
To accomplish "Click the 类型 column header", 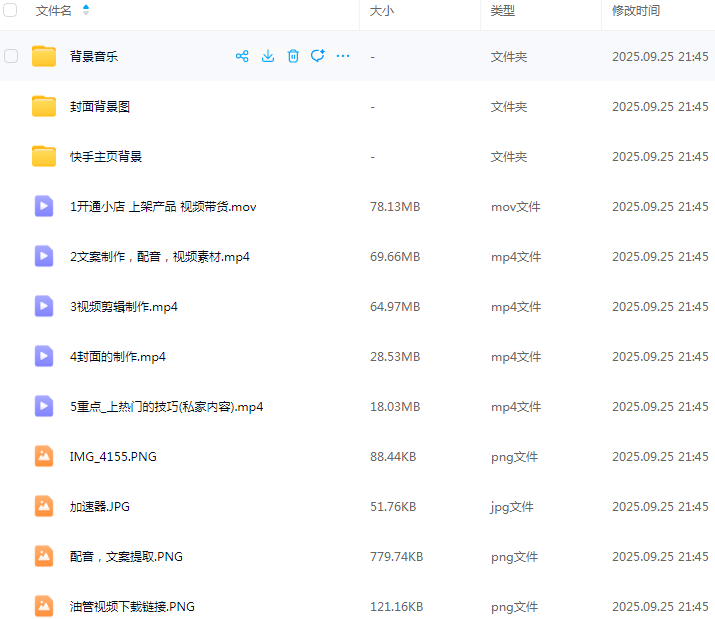I will point(502,10).
